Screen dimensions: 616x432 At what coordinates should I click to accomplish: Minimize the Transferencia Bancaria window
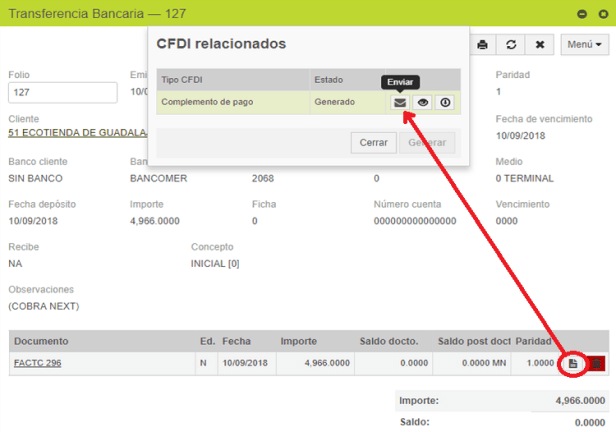(x=582, y=13)
